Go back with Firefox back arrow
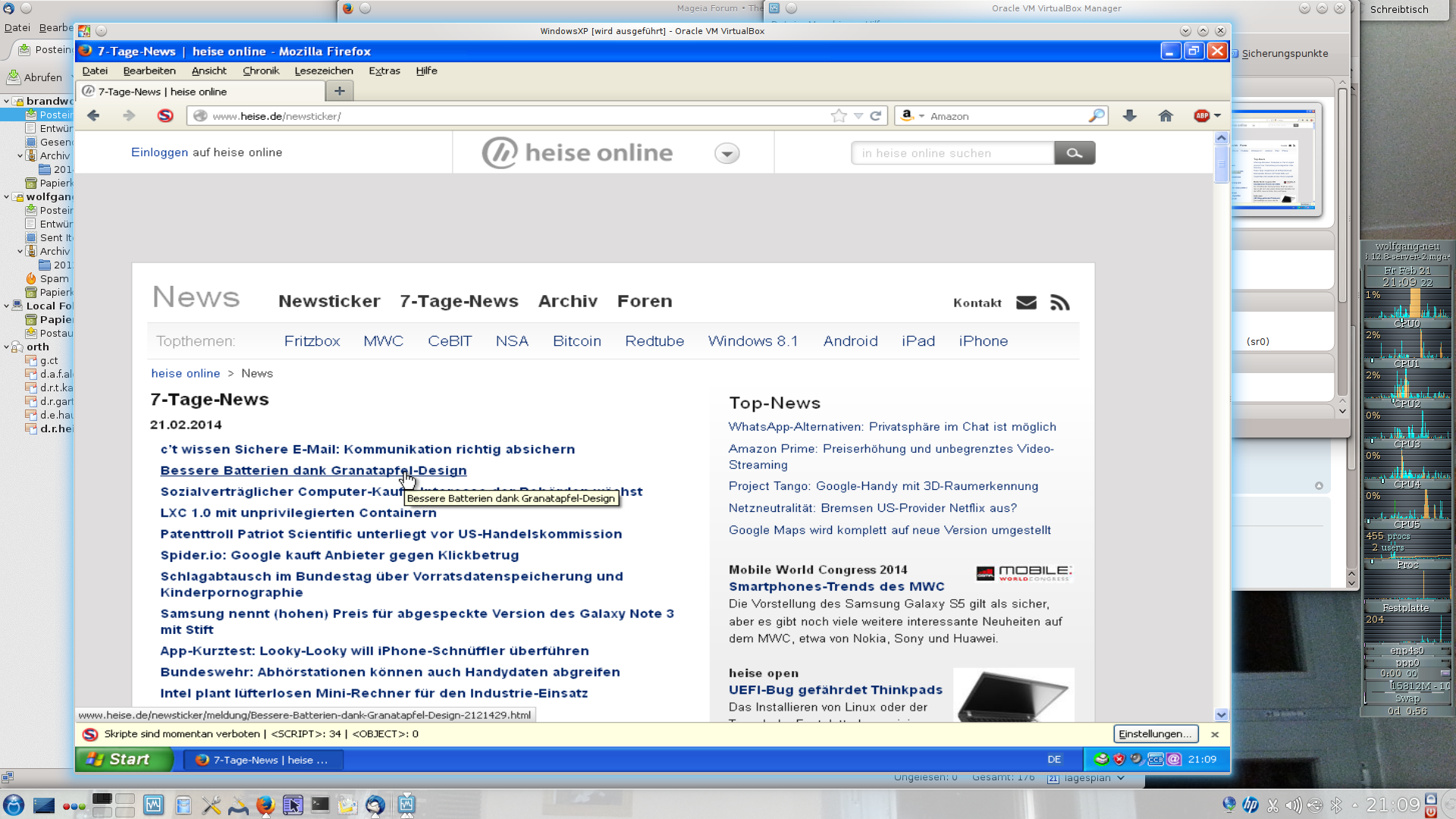Image resolution: width=1456 pixels, height=819 pixels. [93, 116]
